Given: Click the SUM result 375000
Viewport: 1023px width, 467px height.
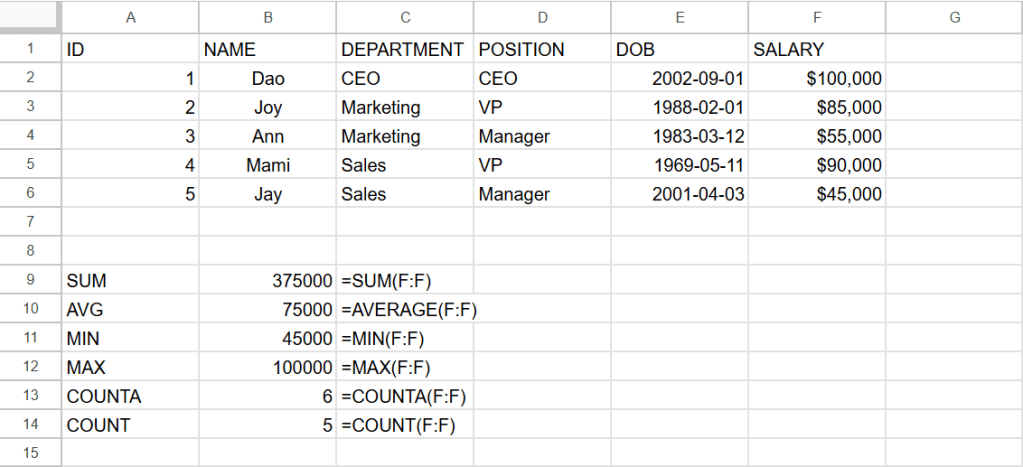Looking at the screenshot, I should 267,282.
